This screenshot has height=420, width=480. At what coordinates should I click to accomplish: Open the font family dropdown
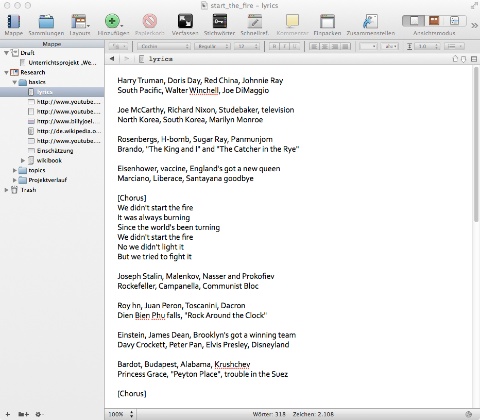tap(164, 46)
